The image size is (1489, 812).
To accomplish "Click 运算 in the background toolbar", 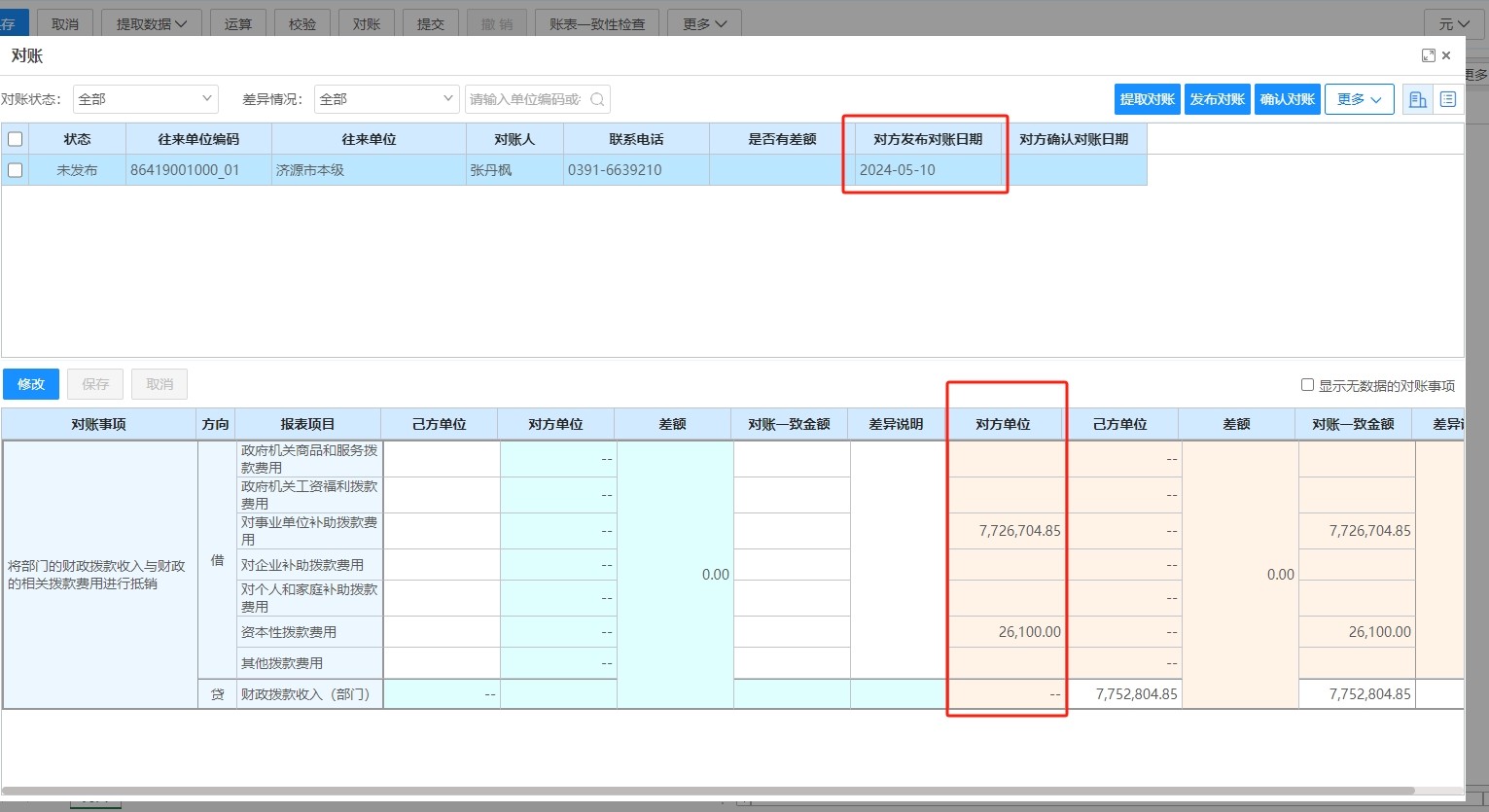I will coord(238,23).
